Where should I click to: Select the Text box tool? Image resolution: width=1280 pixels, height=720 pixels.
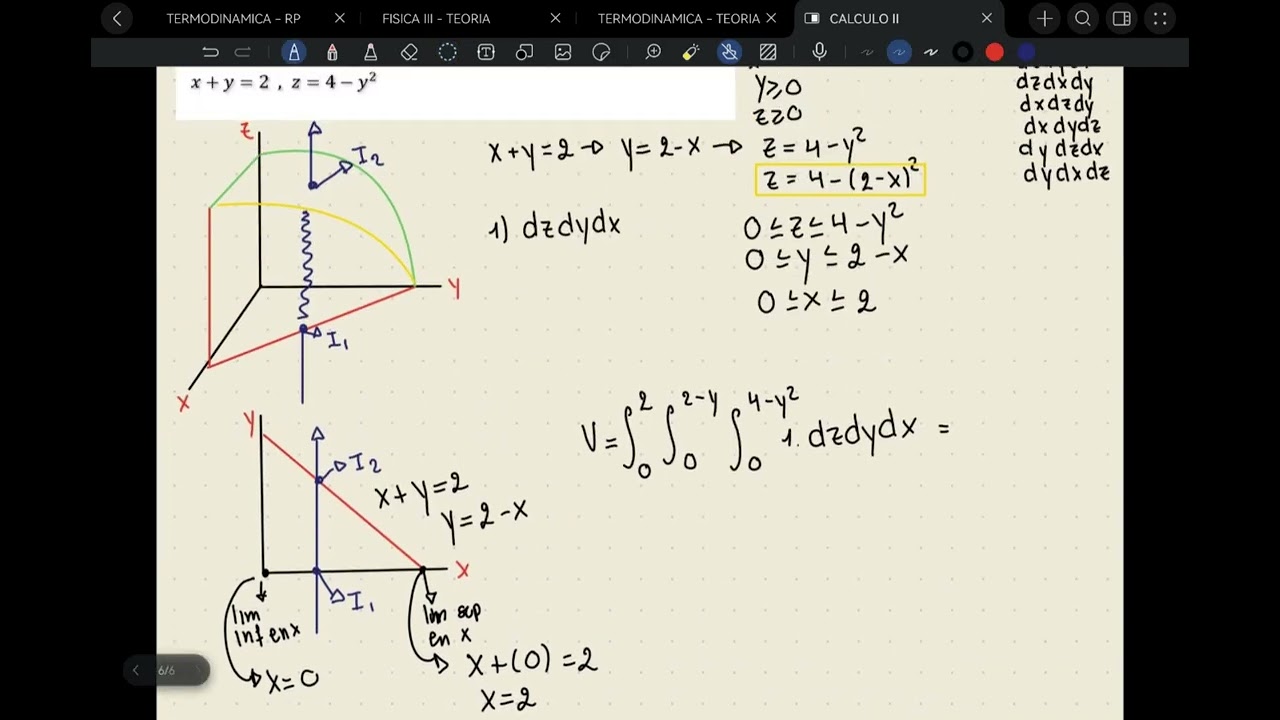[486, 52]
